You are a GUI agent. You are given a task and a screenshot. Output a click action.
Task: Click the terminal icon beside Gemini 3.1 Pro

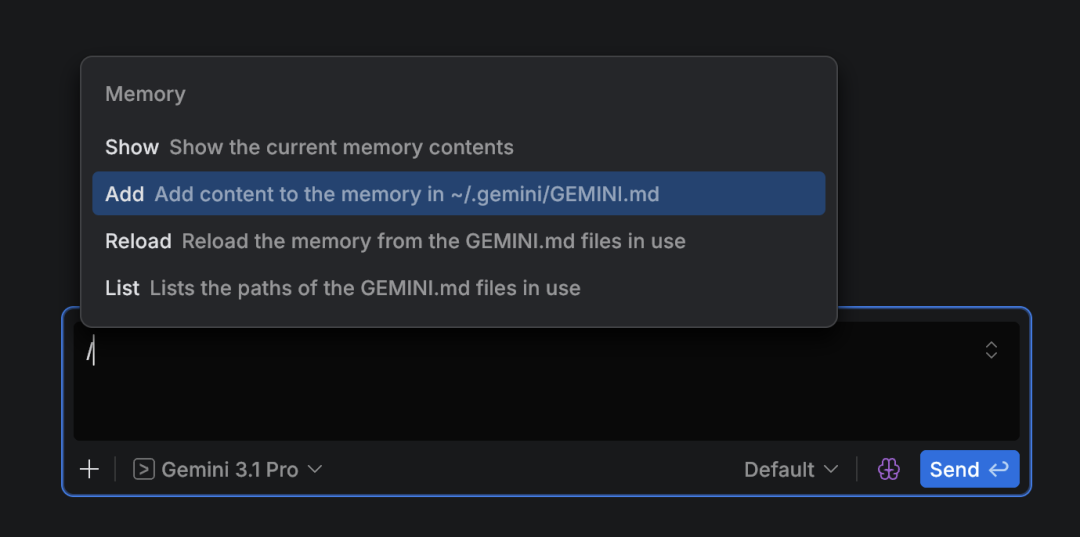click(x=144, y=469)
